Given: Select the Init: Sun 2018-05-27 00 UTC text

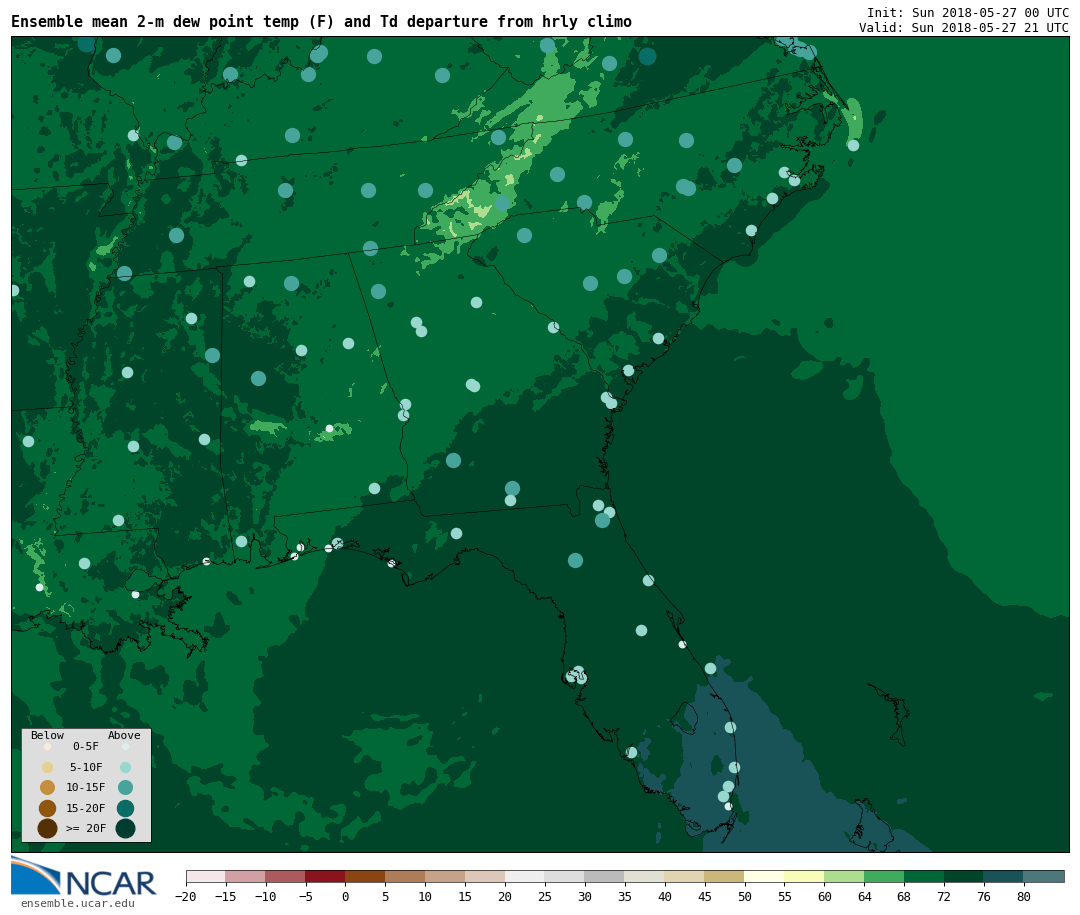Looking at the screenshot, I should tap(968, 12).
